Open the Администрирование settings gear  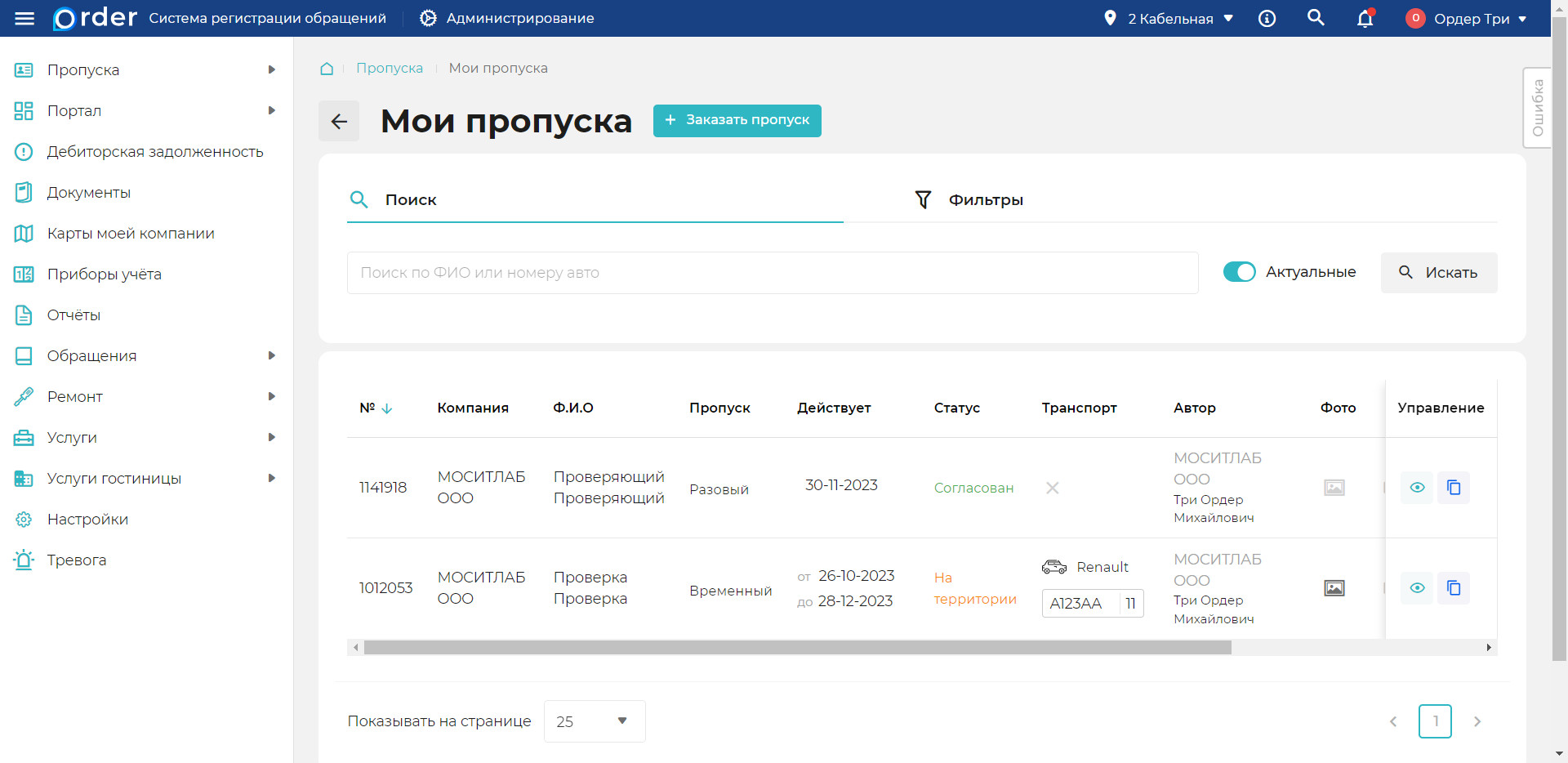pos(427,18)
